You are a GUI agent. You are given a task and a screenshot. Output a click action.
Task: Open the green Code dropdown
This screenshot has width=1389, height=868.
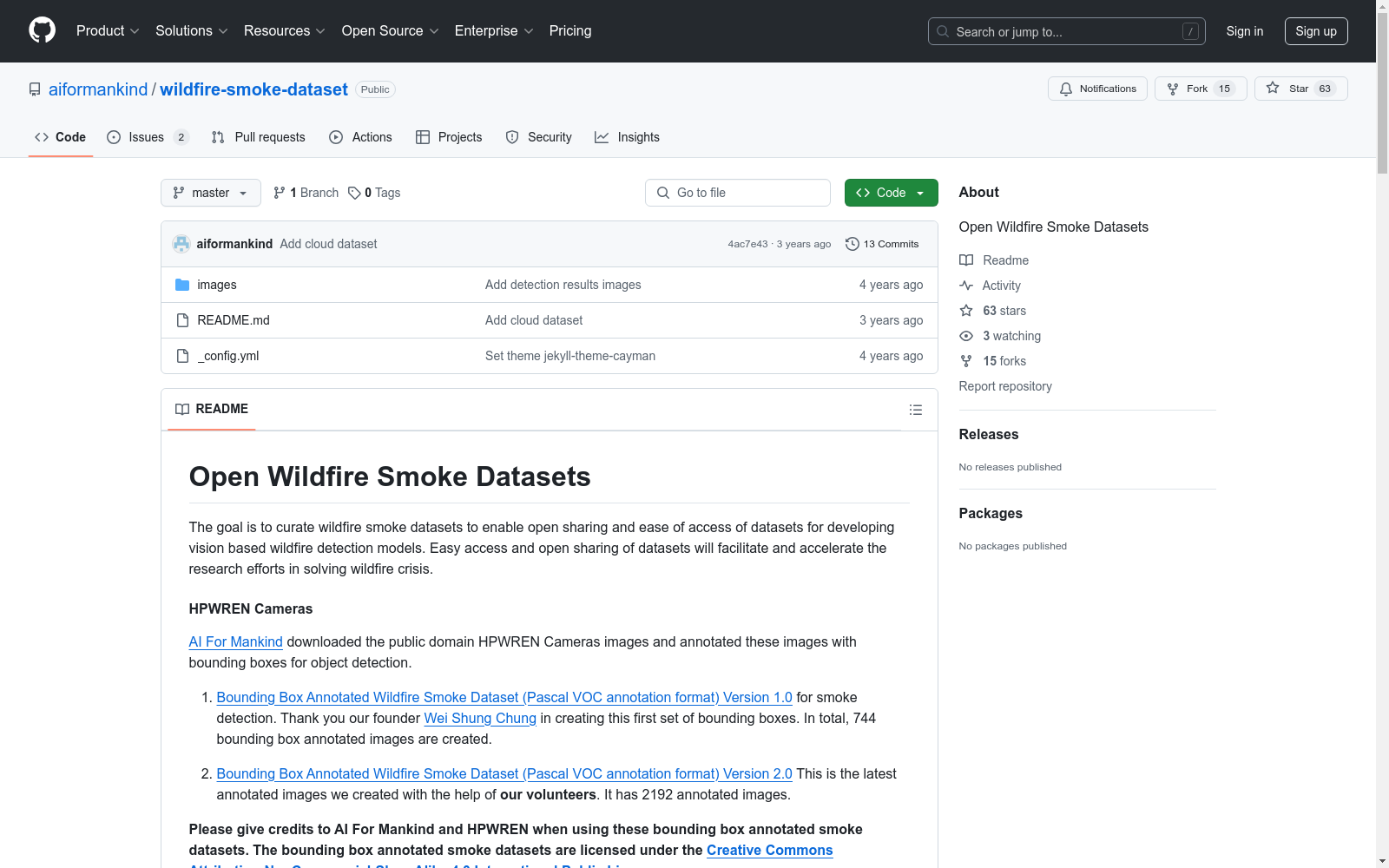891,193
